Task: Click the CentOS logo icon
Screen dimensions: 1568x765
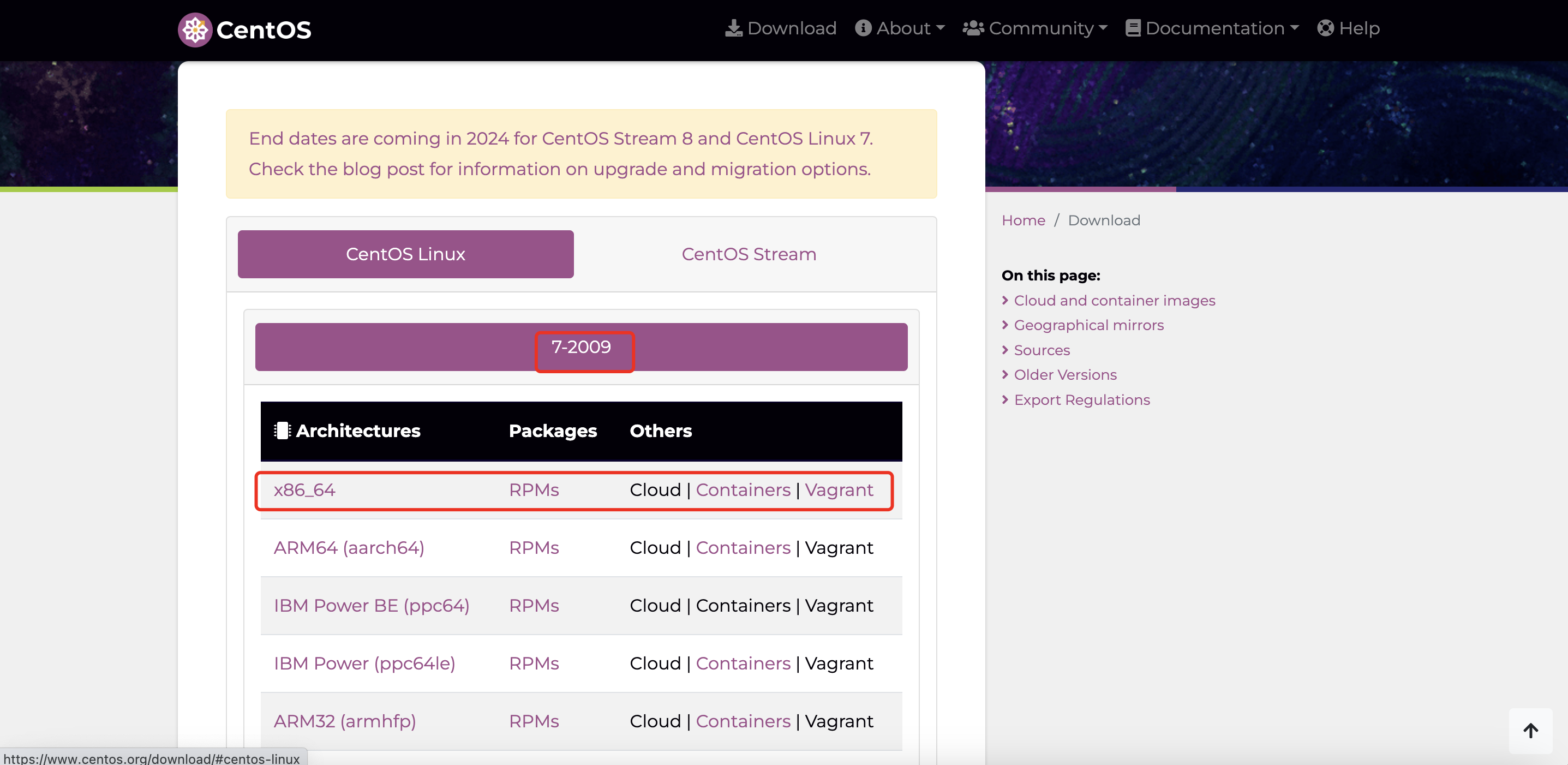Action: pos(195,29)
